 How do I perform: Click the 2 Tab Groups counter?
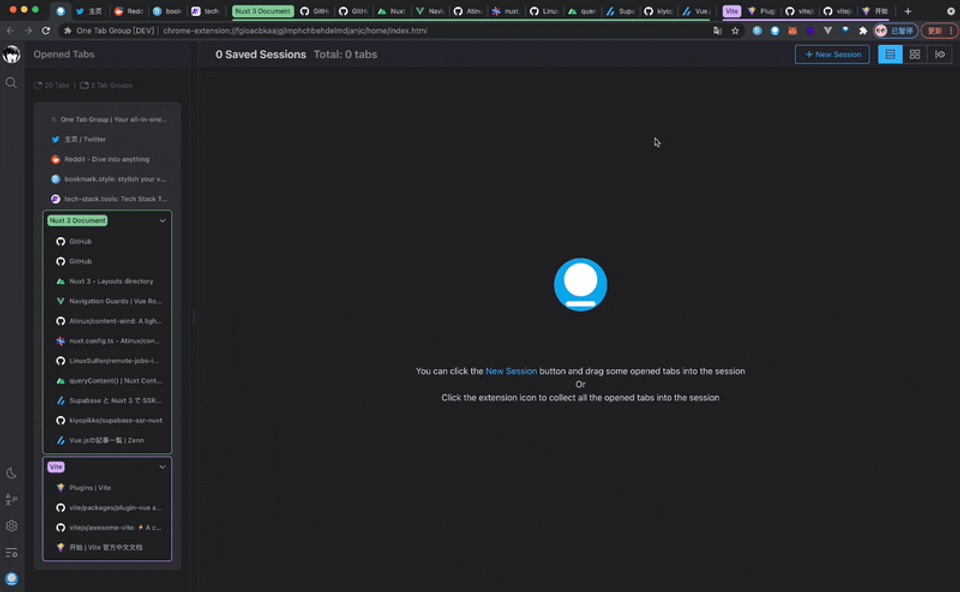(x=107, y=85)
